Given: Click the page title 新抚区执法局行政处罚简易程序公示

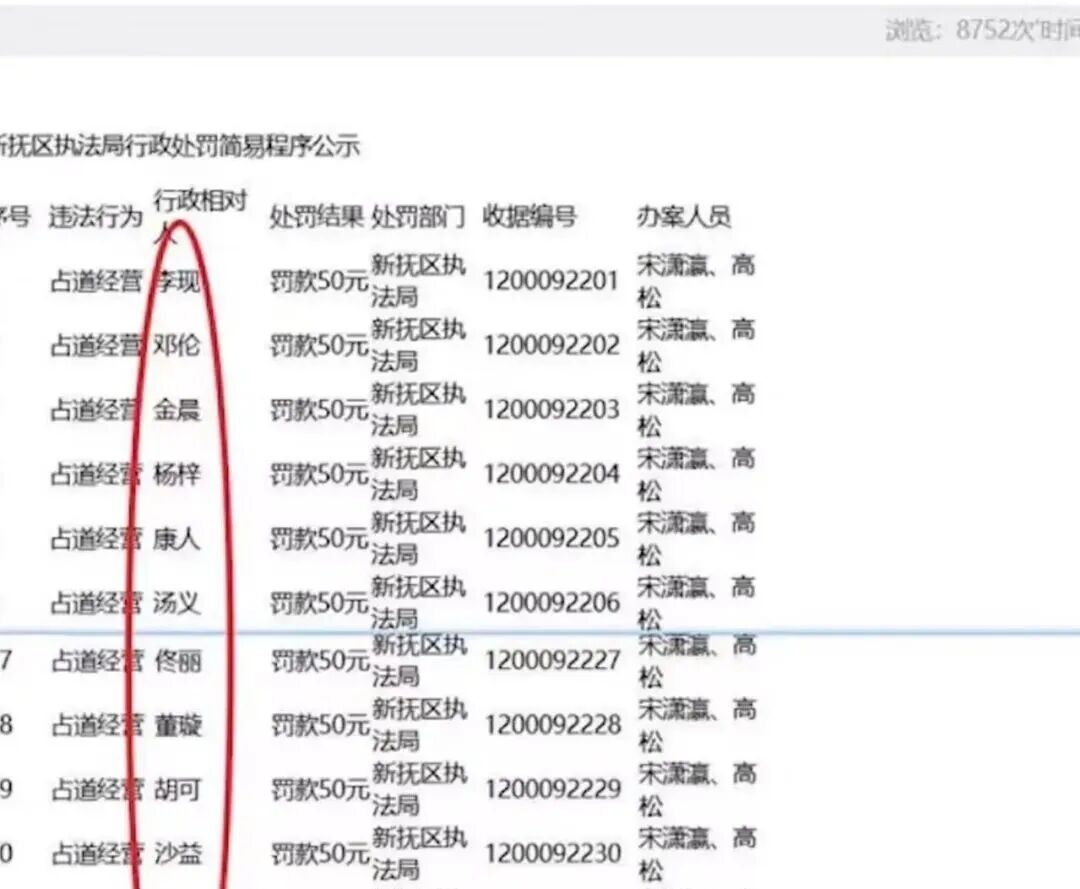Looking at the screenshot, I should pyautogui.click(x=180, y=147).
